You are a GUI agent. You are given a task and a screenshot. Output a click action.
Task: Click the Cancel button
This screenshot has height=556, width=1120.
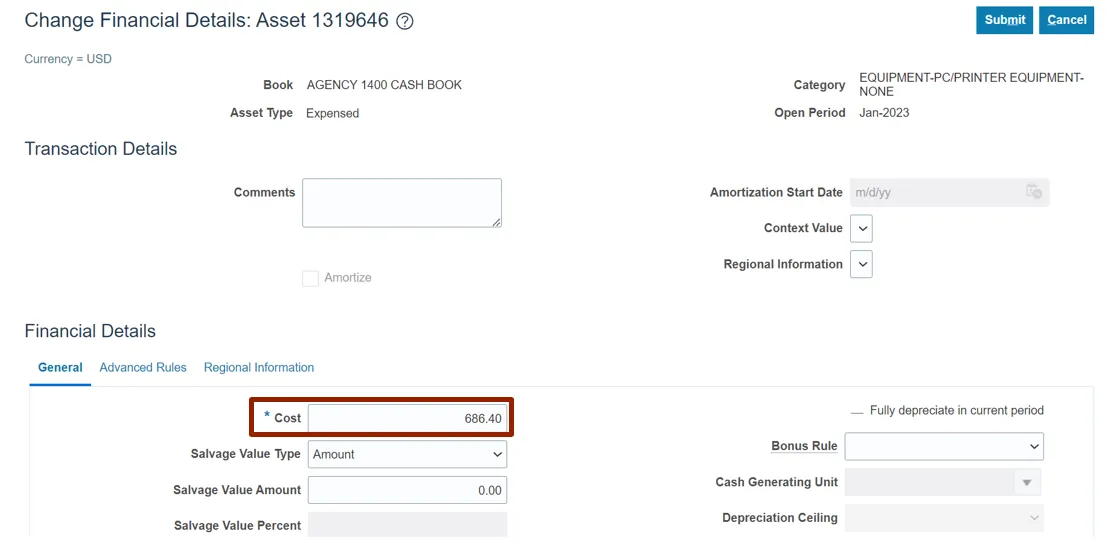(1066, 20)
